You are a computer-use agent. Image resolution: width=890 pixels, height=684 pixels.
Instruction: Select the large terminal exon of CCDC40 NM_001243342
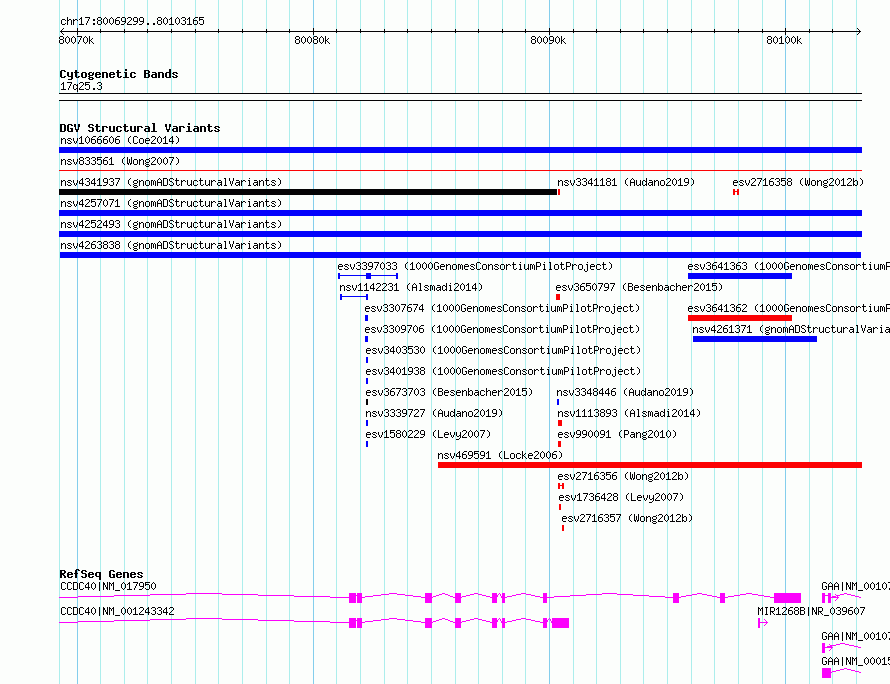tap(560, 623)
